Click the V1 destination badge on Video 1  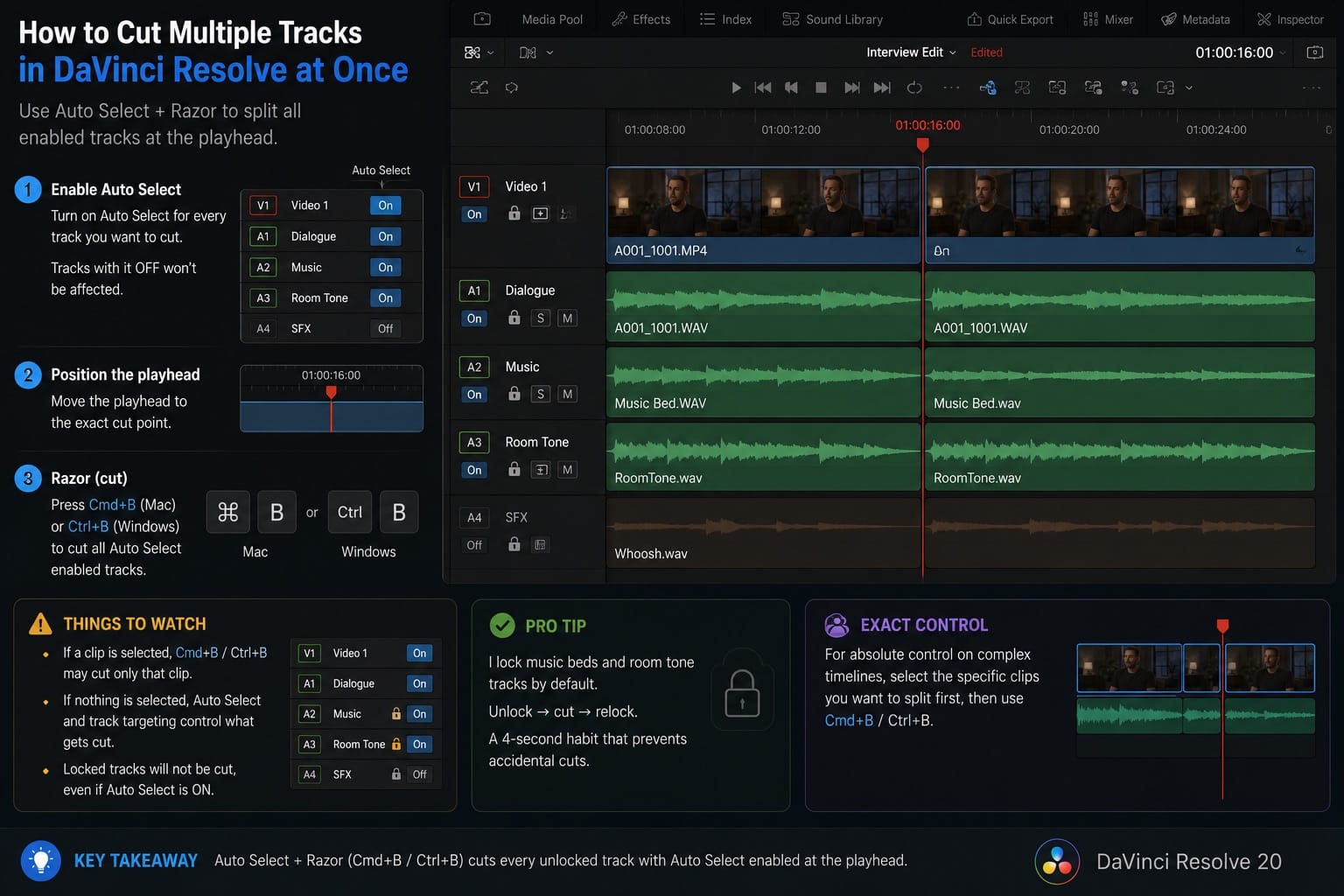474,186
